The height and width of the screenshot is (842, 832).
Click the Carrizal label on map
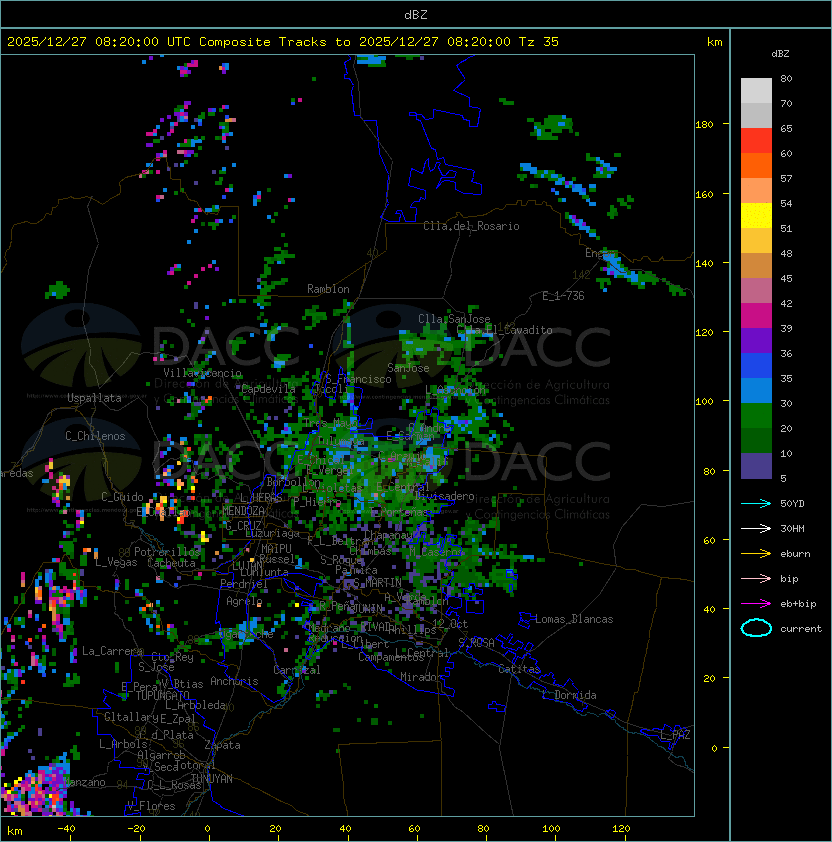(x=296, y=670)
